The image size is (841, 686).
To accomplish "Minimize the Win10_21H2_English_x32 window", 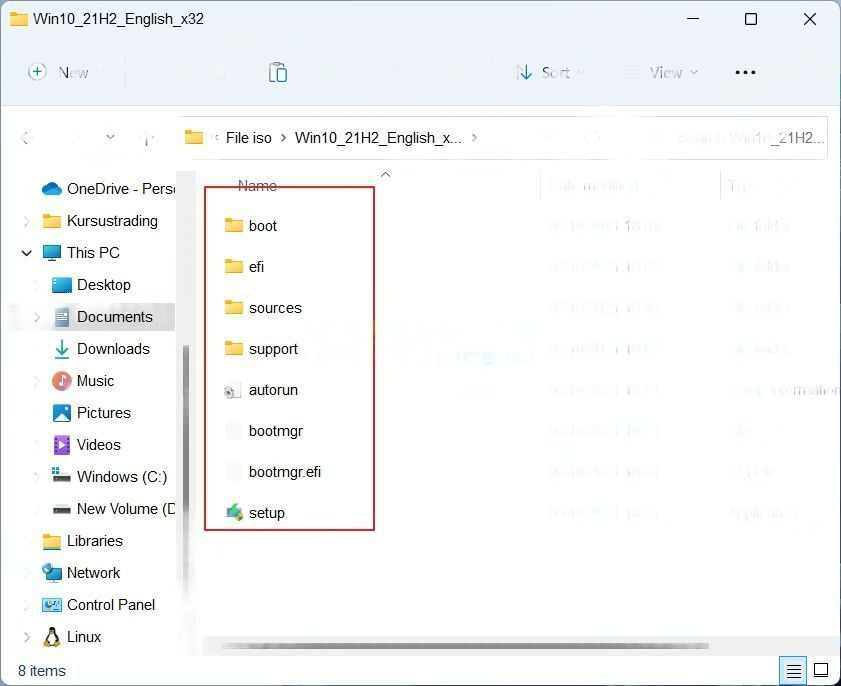I will pos(693,19).
